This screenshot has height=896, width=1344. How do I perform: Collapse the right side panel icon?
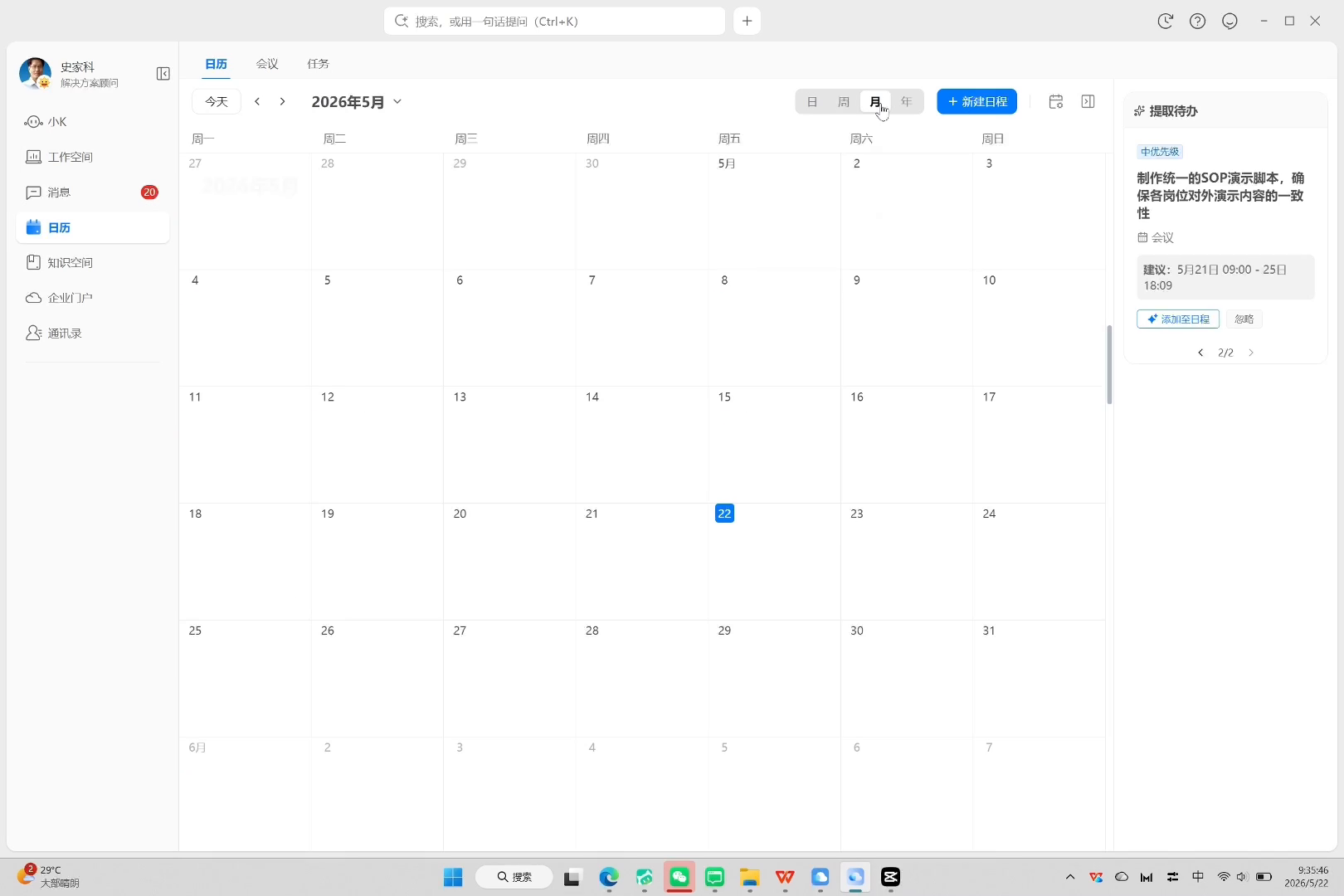pos(1088,101)
